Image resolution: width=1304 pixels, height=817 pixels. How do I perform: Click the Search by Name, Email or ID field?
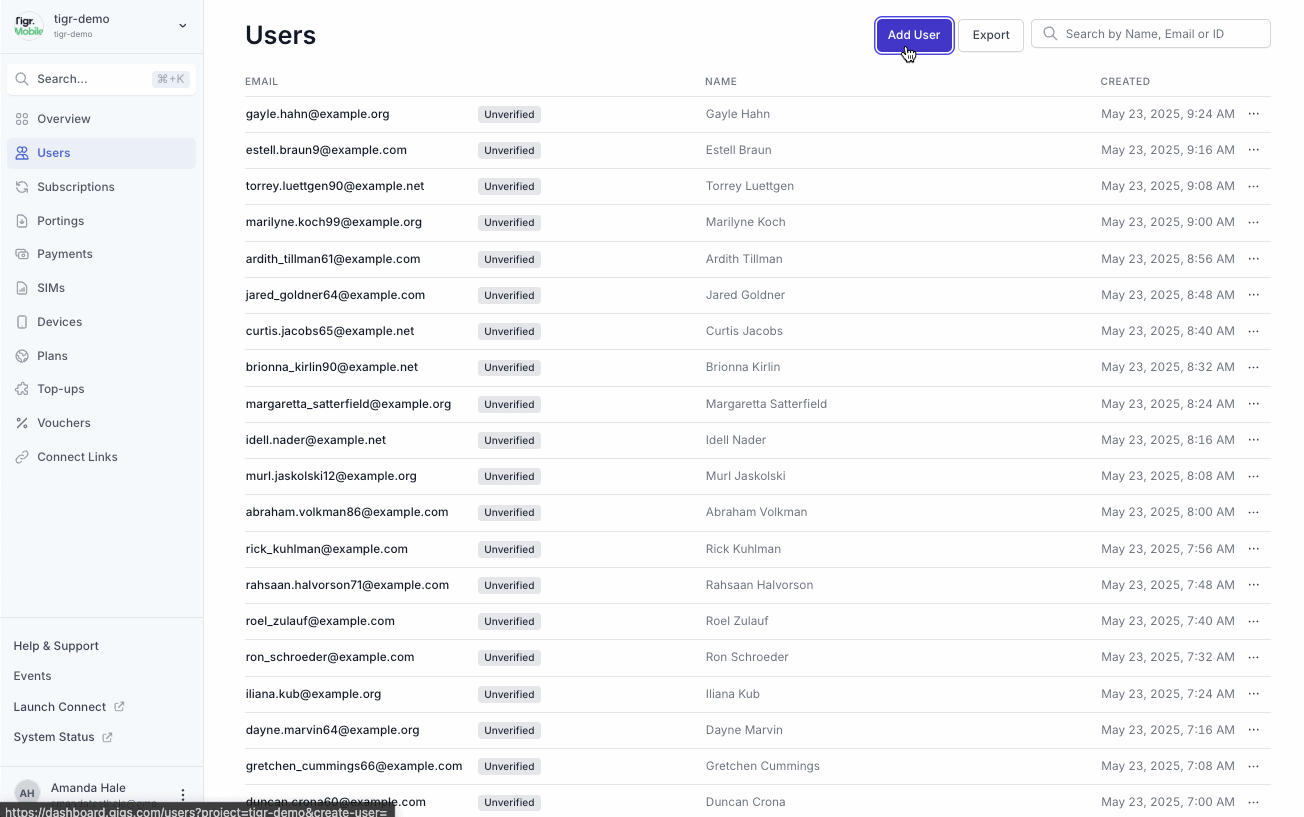click(1150, 33)
